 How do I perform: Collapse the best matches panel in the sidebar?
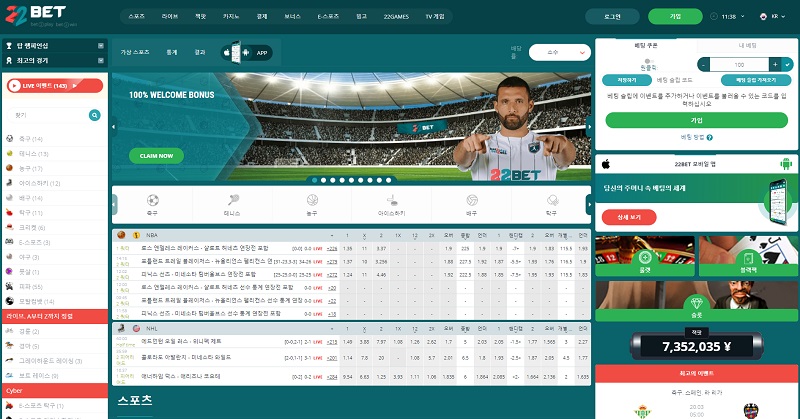[x=101, y=60]
